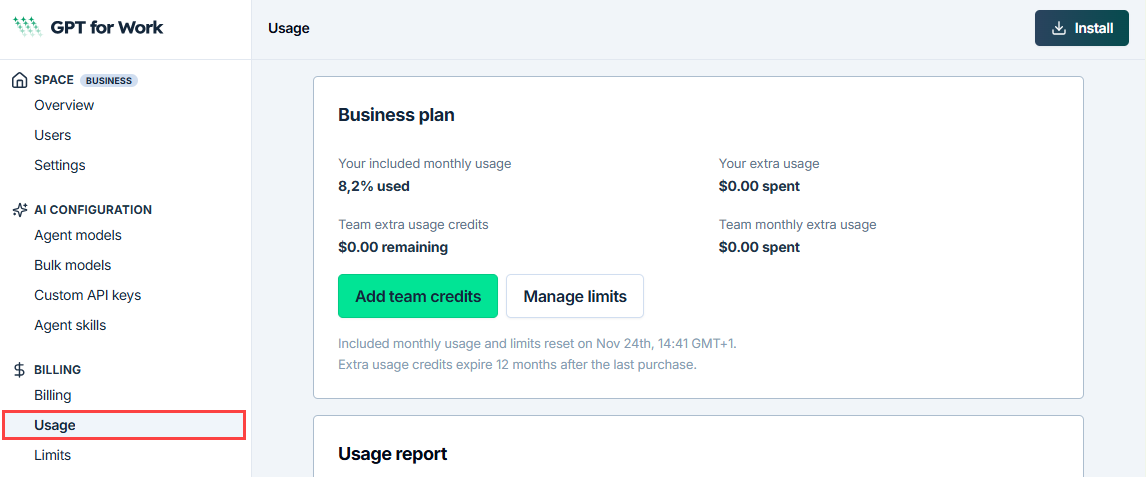Click the AI CONFIGURATION section header
This screenshot has width=1146, height=477.
click(93, 210)
